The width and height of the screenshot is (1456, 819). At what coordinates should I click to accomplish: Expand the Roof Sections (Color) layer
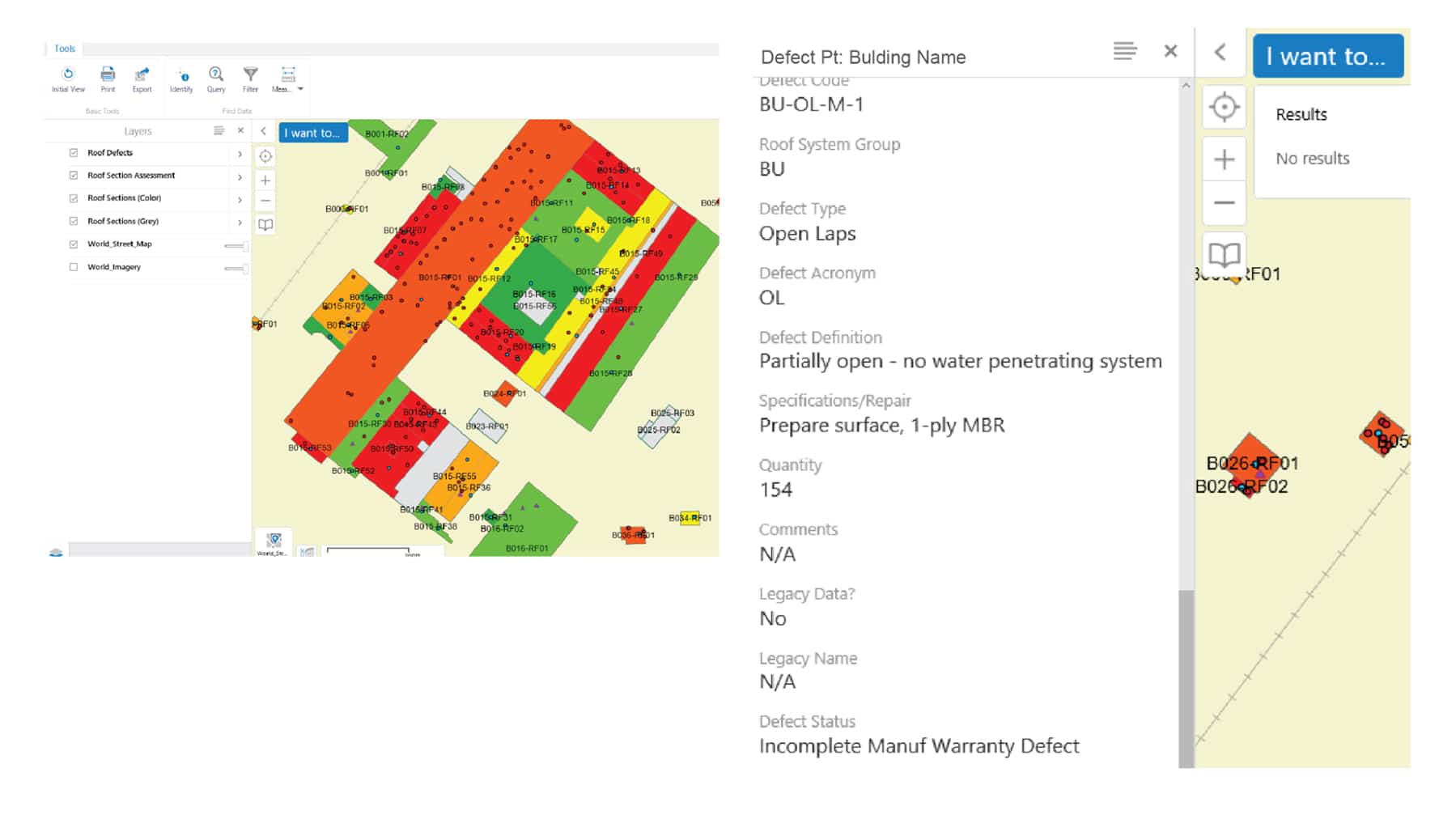point(240,199)
